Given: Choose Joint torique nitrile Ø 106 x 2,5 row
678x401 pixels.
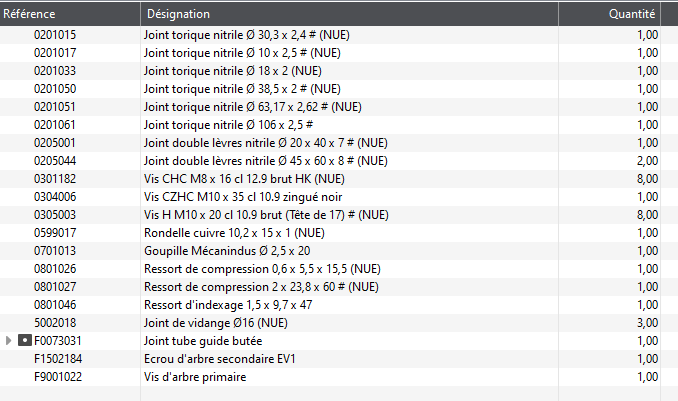Looking at the screenshot, I should pyautogui.click(x=330, y=125).
